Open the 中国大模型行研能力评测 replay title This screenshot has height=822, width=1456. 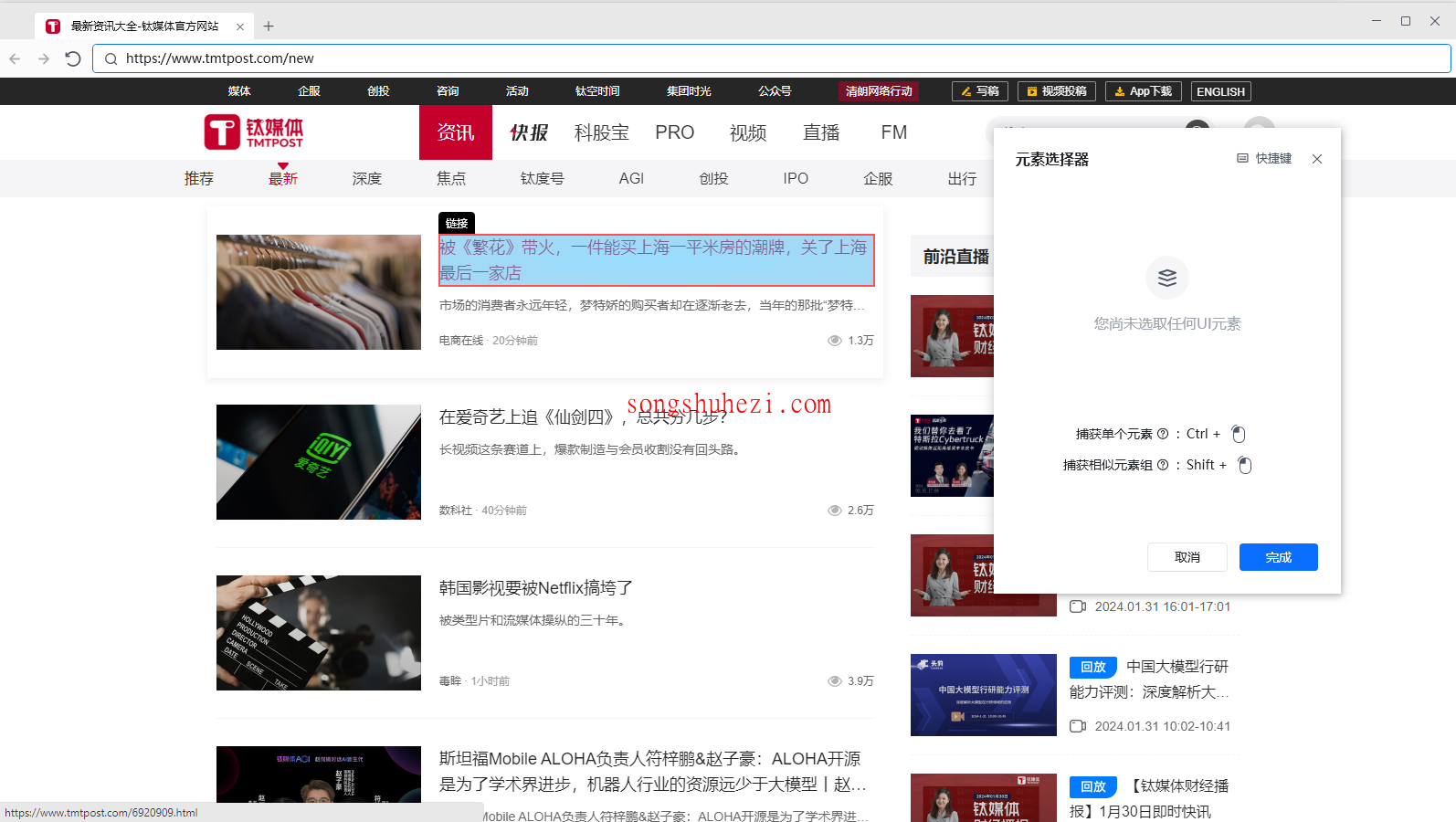point(1149,680)
